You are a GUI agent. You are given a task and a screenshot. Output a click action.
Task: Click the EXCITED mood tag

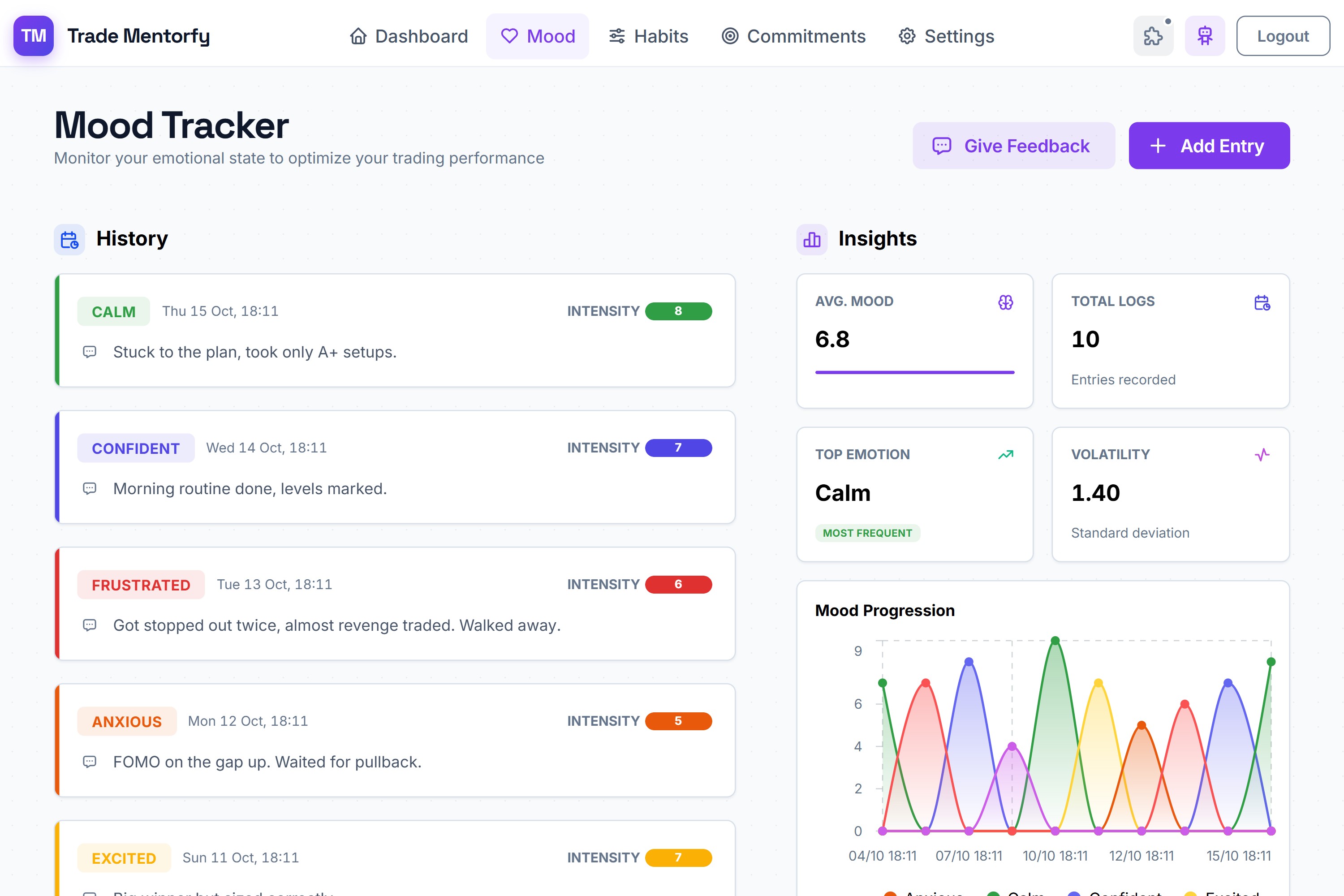point(124,858)
